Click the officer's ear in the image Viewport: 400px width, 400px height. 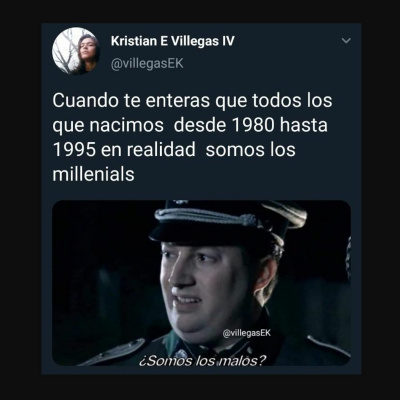click(x=267, y=278)
